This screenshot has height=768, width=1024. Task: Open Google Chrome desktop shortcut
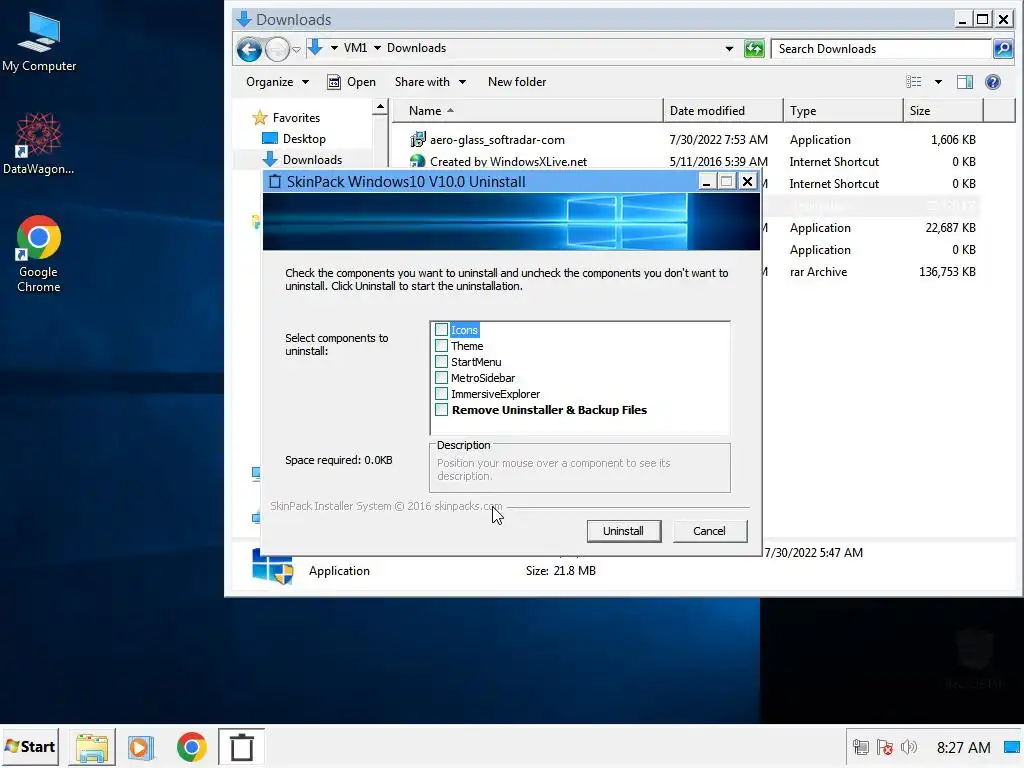pyautogui.click(x=39, y=254)
